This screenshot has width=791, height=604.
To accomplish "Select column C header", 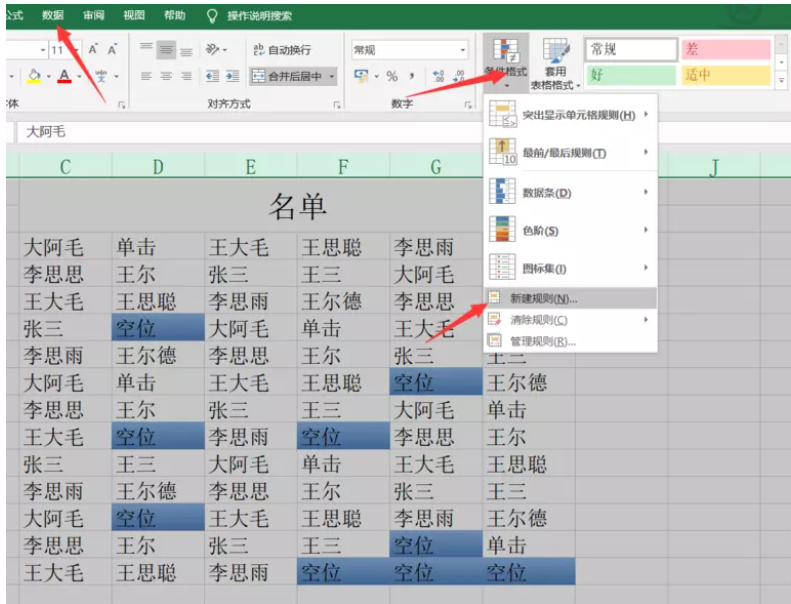I will (66, 167).
